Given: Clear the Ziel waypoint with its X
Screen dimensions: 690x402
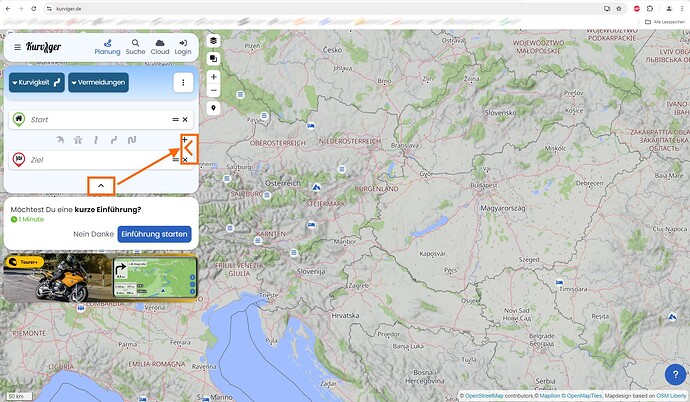Looking at the screenshot, I should pos(185,160).
